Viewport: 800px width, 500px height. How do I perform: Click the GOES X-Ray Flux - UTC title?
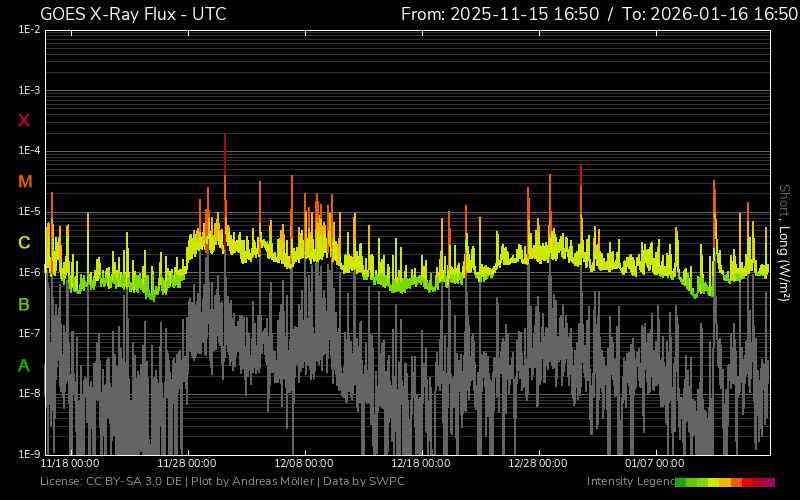click(133, 14)
